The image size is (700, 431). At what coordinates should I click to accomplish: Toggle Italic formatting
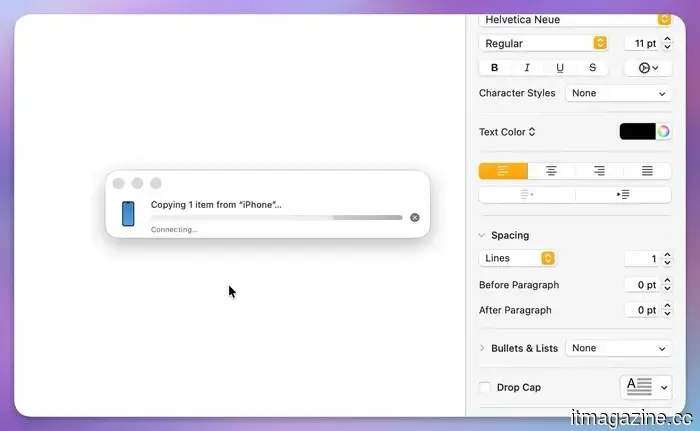527,68
